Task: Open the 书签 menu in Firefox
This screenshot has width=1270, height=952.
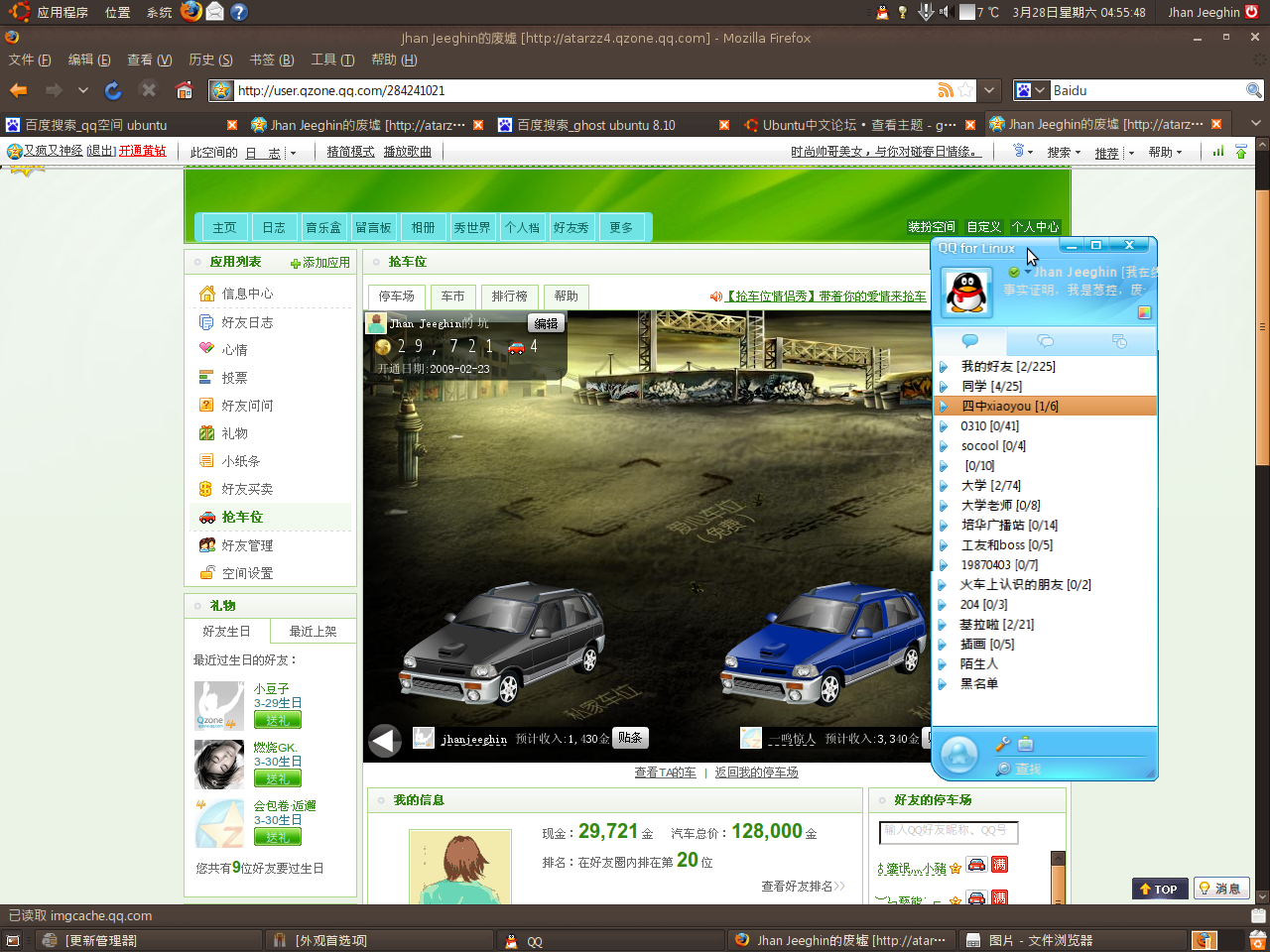Action: pyautogui.click(x=271, y=59)
